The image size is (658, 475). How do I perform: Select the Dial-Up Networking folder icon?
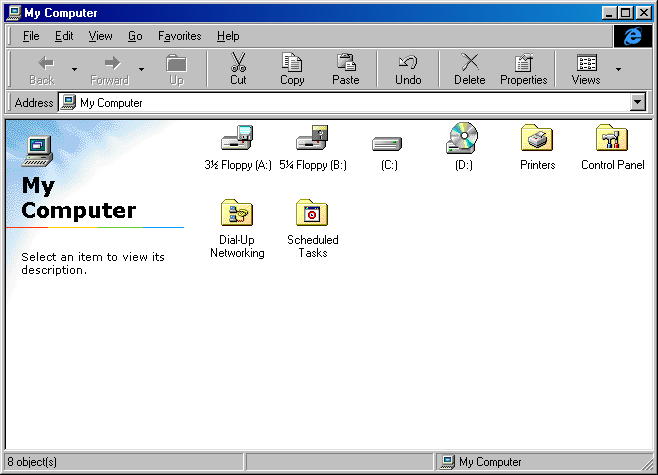237,213
